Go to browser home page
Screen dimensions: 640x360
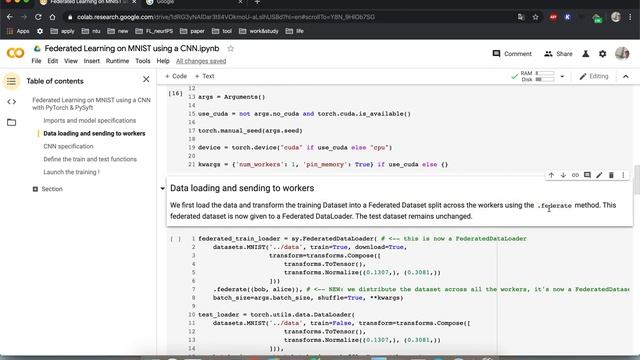pos(52,17)
